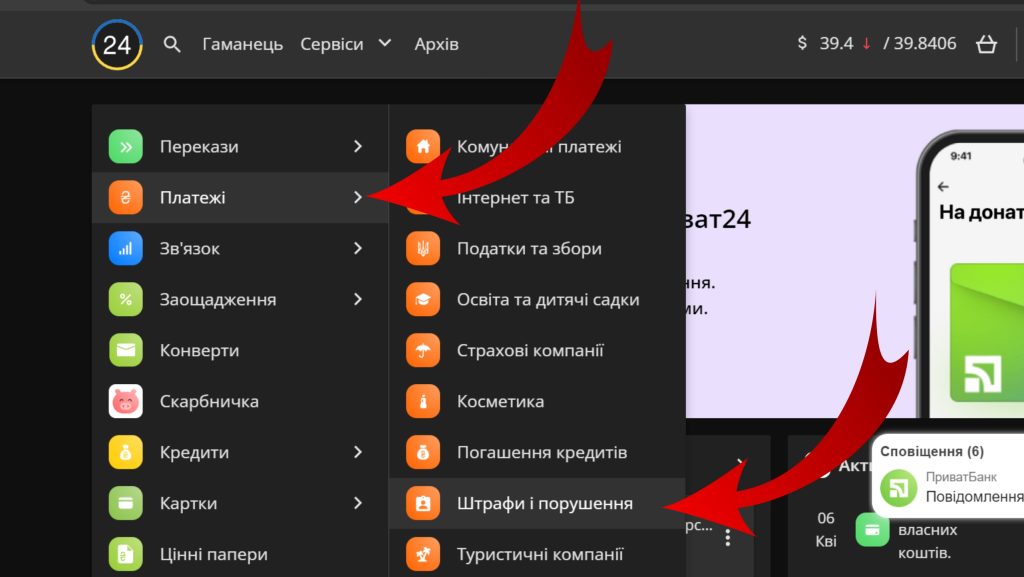Open the Архів link in header
The height and width of the screenshot is (577, 1024).
(436, 44)
